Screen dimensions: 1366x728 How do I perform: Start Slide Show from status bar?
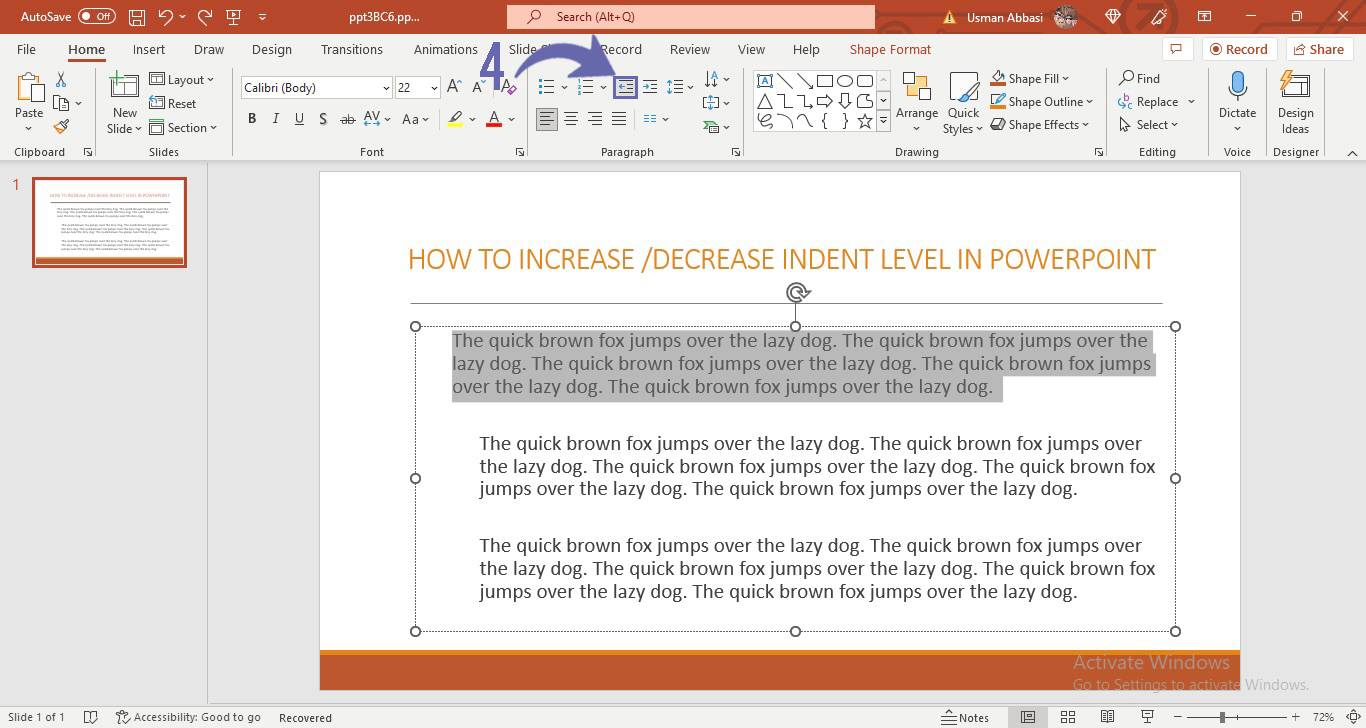[x=1147, y=717]
